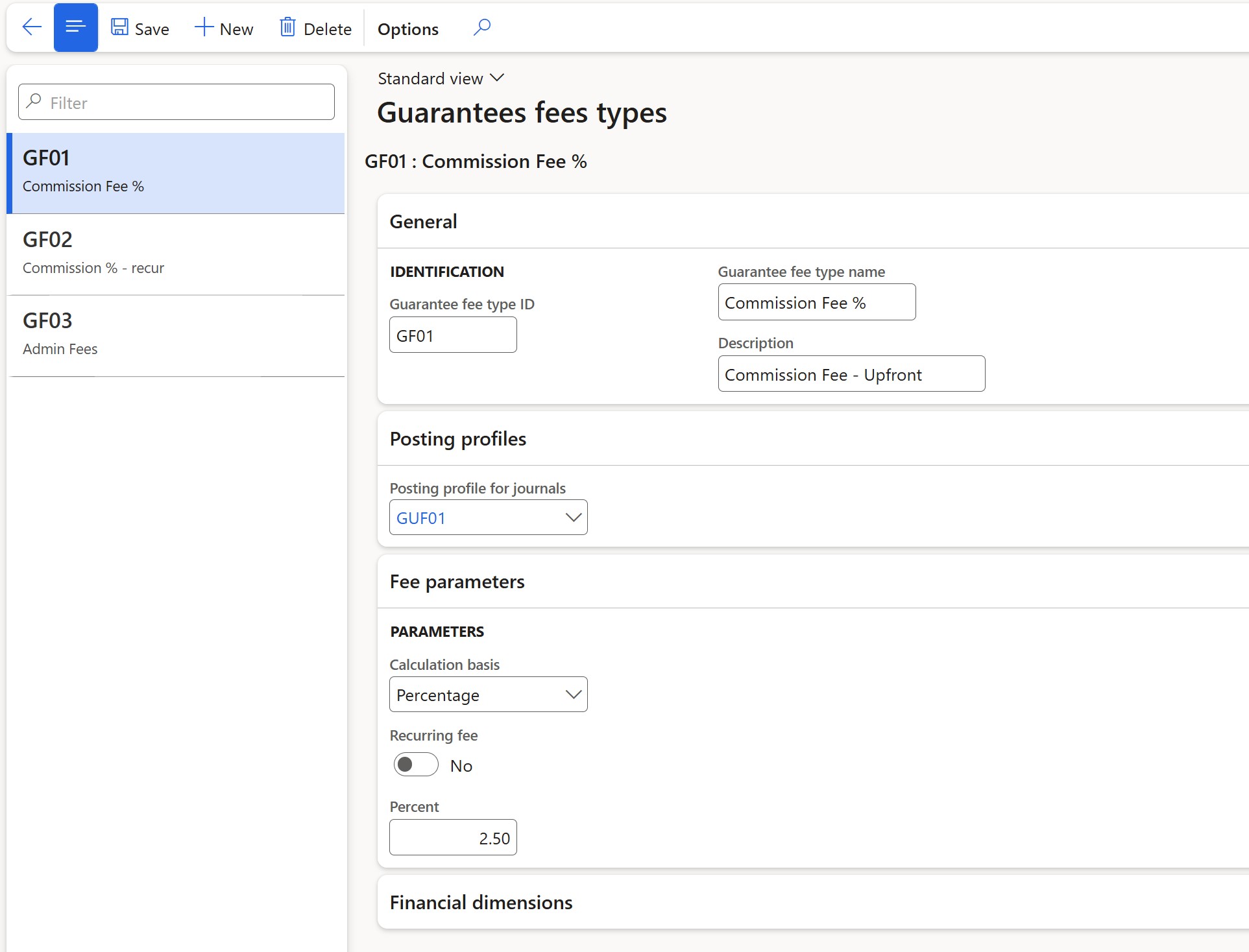
Task: Click the Percent input field
Action: 453,838
